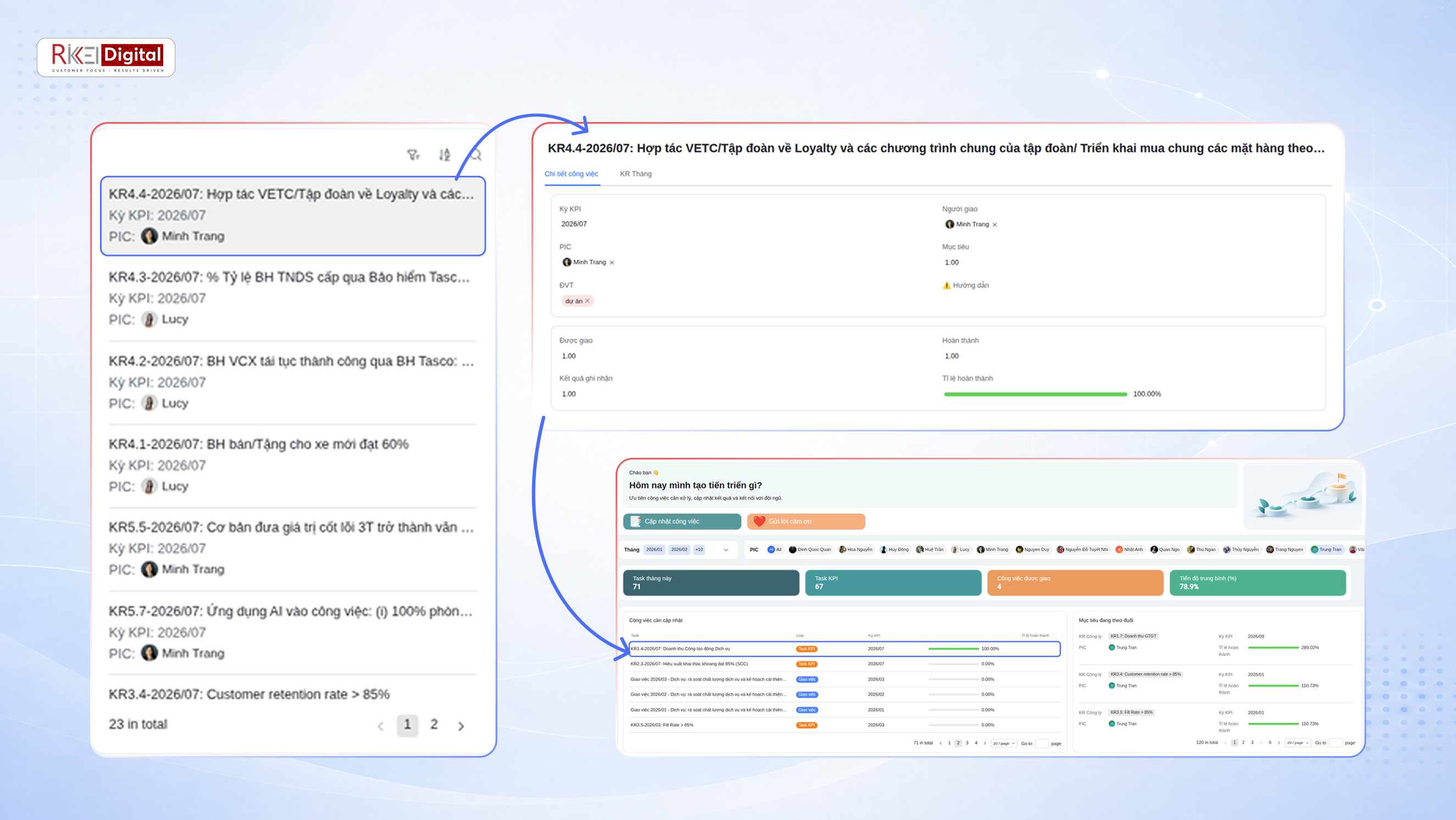This screenshot has width=1456, height=820.
Task: Remove Minh Trang from the Người giao field
Action: (995, 225)
